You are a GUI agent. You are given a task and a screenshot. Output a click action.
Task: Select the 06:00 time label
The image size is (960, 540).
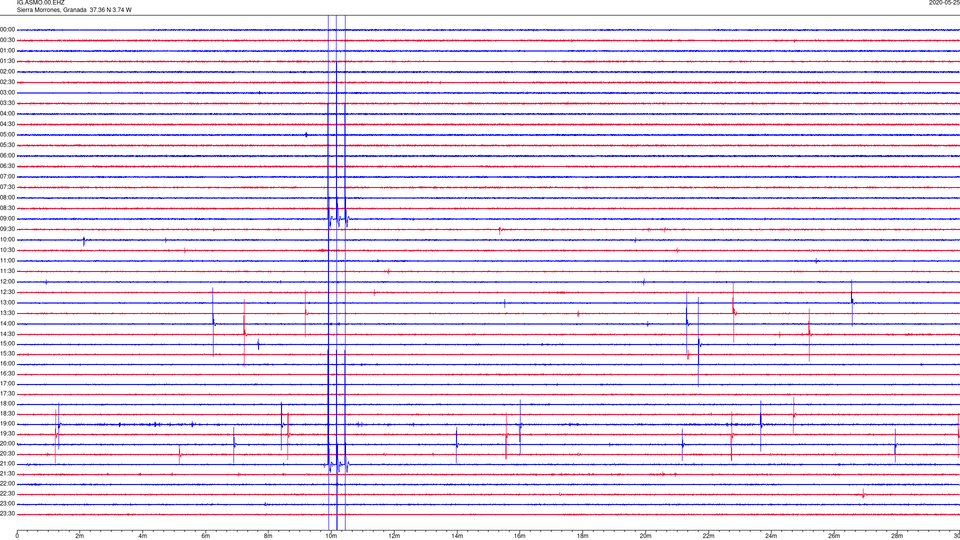point(7,156)
